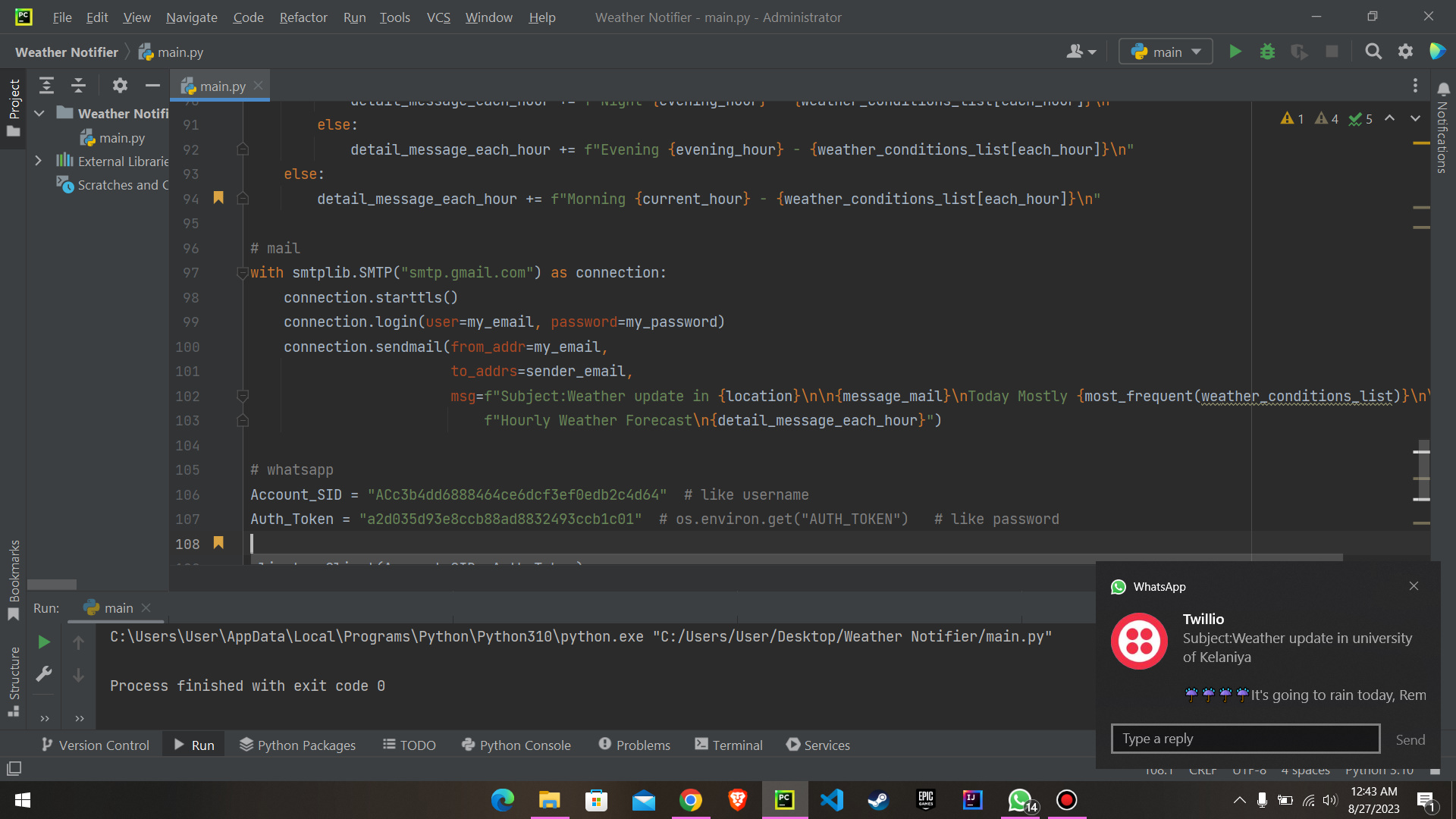Dismiss the WhatsApp popup with its close button
1456x819 pixels.
tap(1413, 585)
